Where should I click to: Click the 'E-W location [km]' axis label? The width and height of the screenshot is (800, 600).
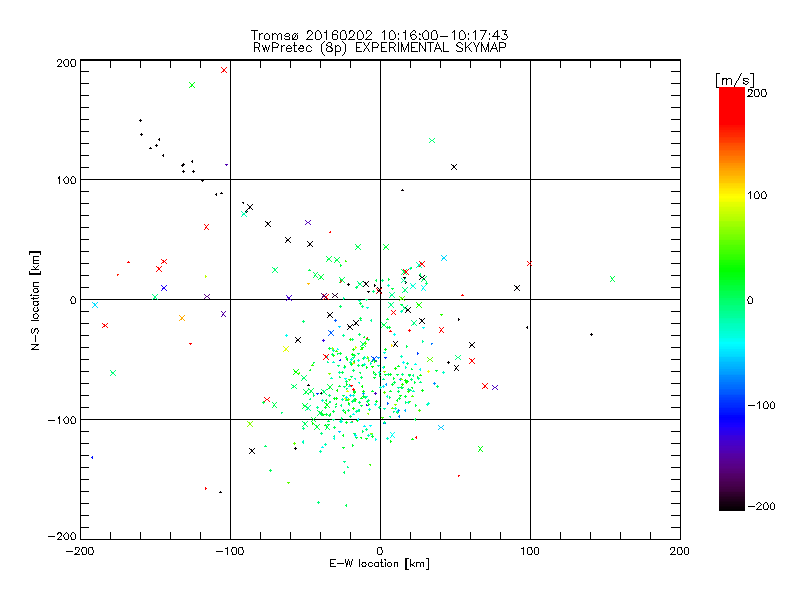[x=379, y=564]
